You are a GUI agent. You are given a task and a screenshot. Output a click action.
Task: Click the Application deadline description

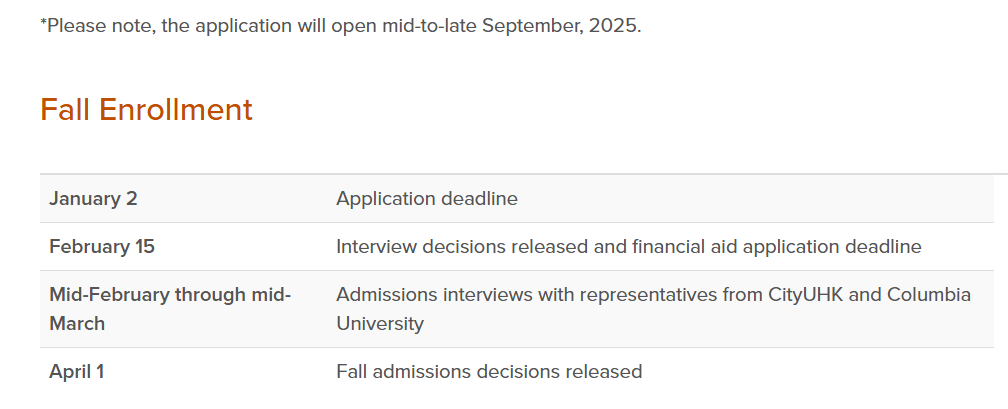tap(427, 199)
